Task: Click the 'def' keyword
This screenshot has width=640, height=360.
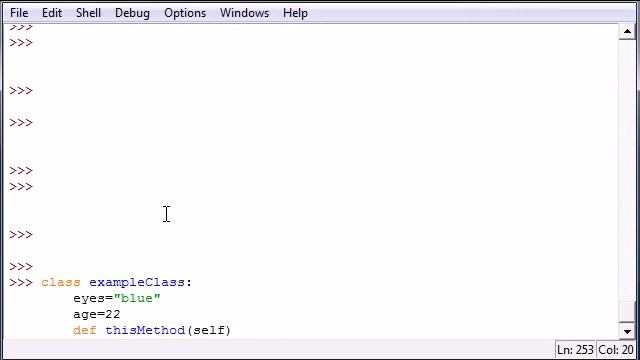Action: point(85,330)
